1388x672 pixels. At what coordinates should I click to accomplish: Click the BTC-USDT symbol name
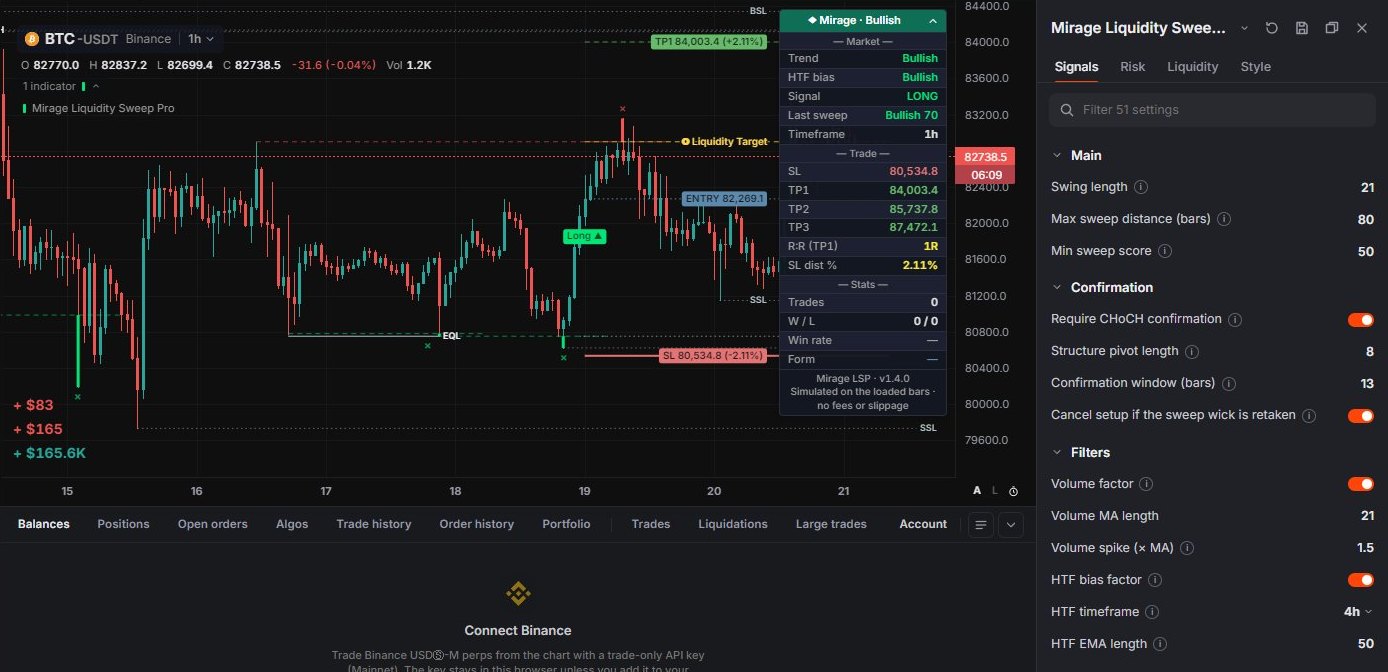tap(81, 39)
